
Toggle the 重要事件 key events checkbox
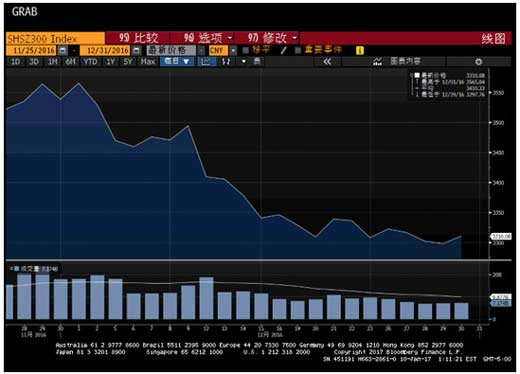(298, 50)
